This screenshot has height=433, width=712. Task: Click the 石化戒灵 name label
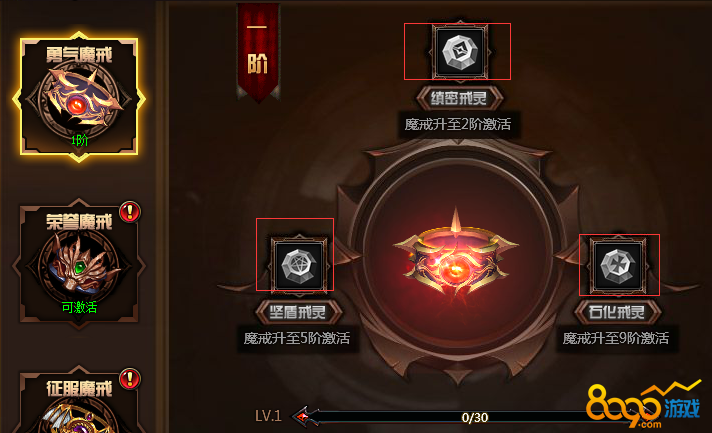(617, 312)
